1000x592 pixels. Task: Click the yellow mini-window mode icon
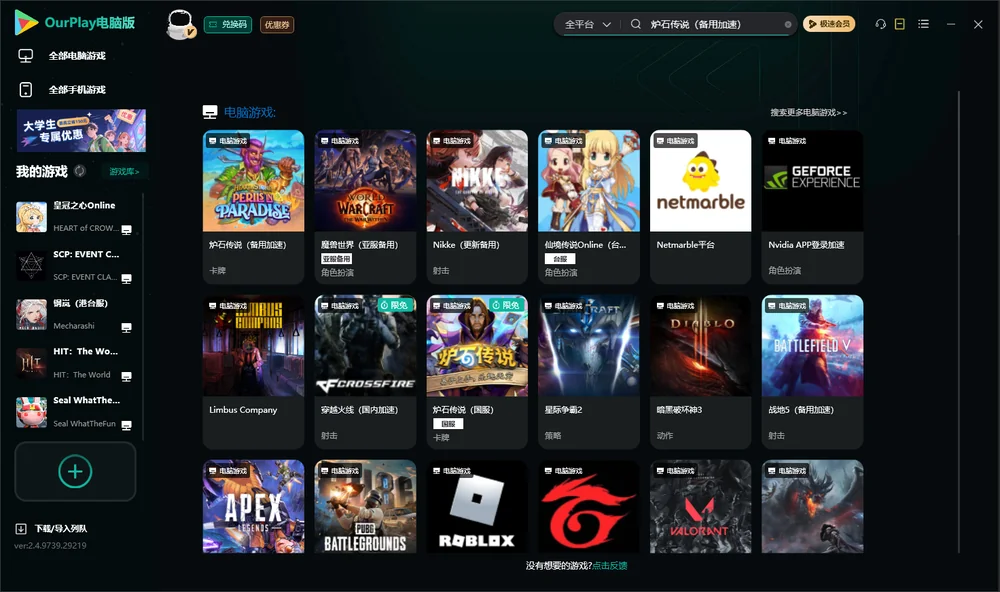pos(900,24)
